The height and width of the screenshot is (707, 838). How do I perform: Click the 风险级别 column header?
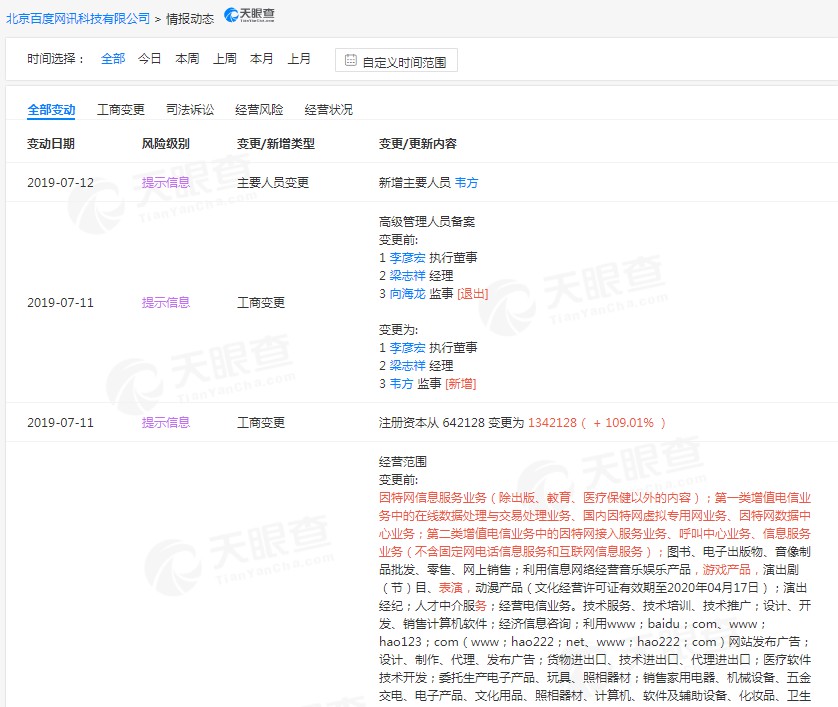[166, 144]
